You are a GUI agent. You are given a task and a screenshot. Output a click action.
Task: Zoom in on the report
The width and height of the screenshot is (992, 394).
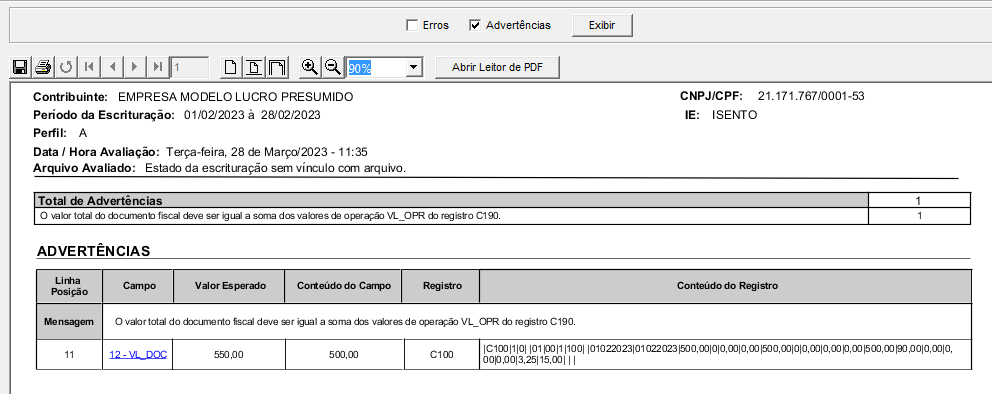309,66
